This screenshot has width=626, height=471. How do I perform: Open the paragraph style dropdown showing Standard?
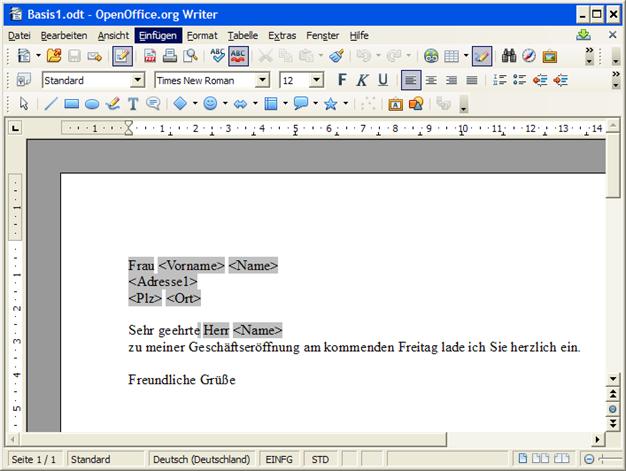140,80
